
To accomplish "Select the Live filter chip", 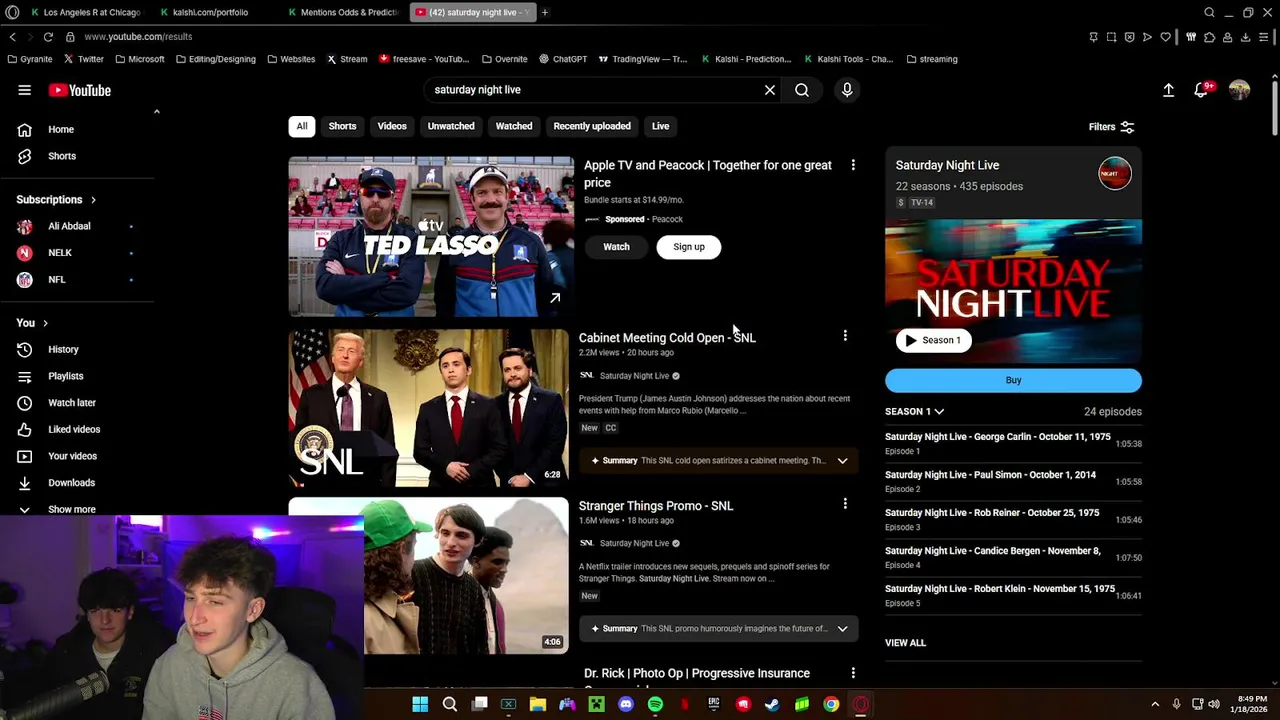I will [x=661, y=126].
